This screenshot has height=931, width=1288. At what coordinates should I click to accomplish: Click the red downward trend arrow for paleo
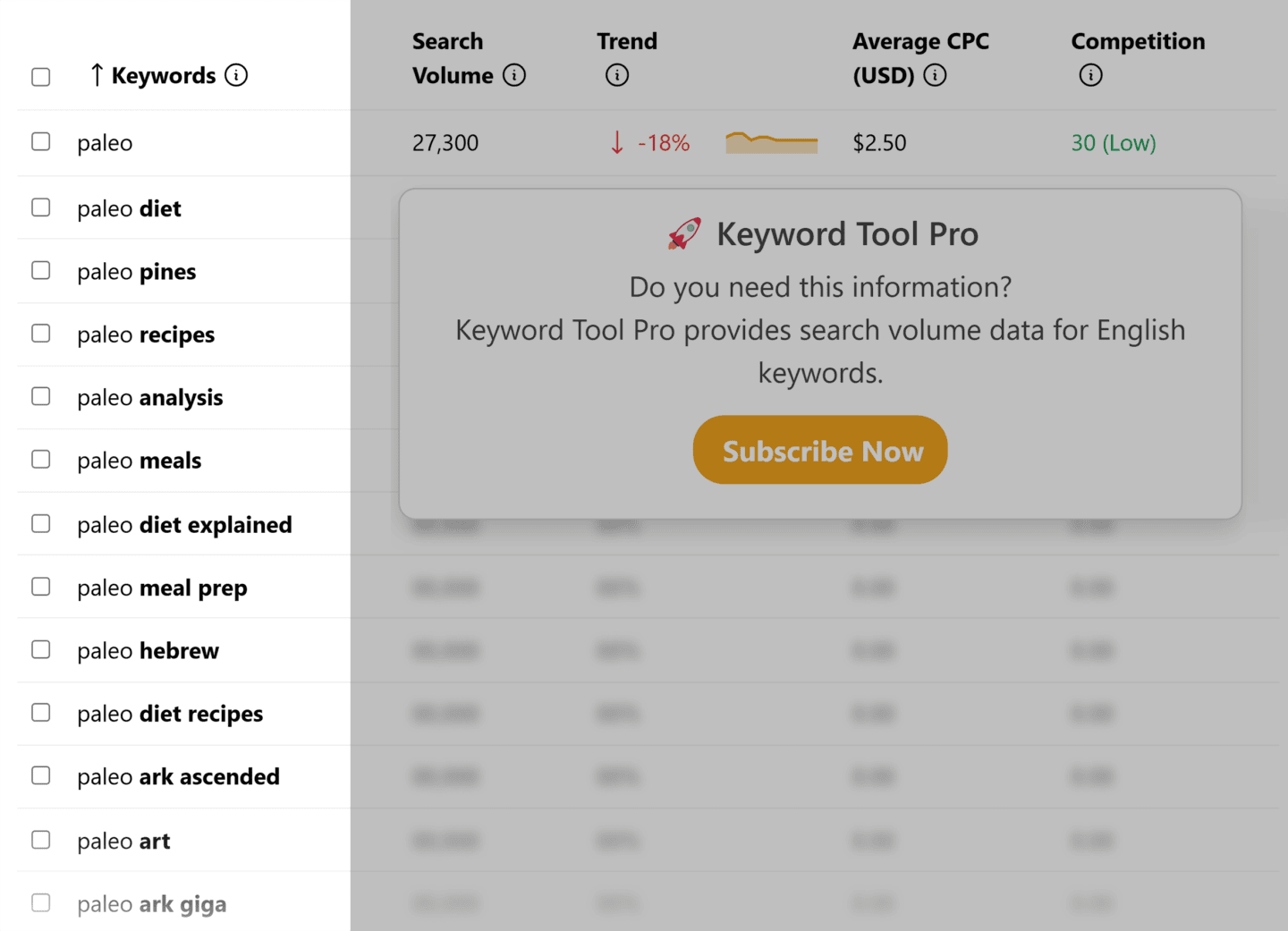click(616, 142)
